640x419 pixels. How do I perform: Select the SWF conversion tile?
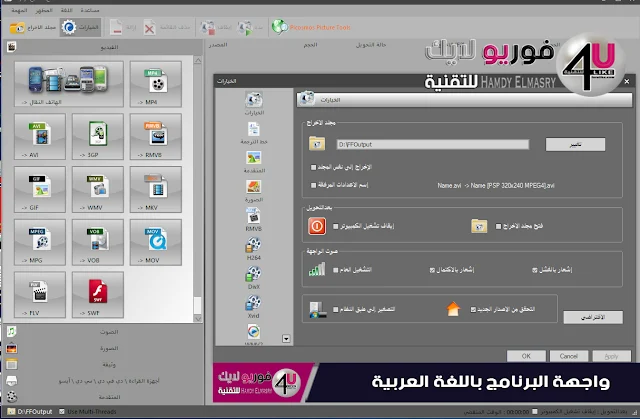point(98,295)
